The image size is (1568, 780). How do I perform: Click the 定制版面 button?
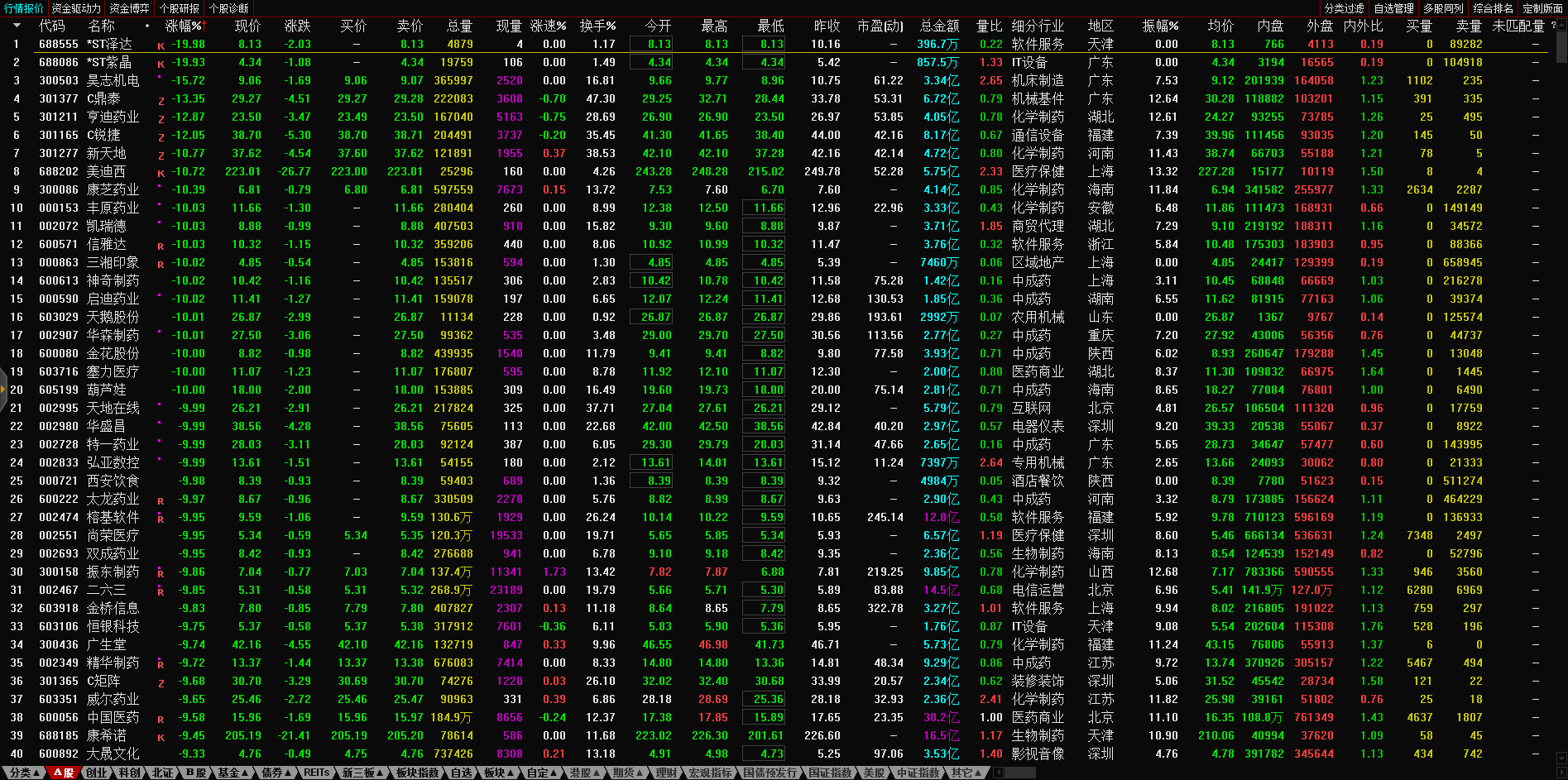pyautogui.click(x=1542, y=8)
